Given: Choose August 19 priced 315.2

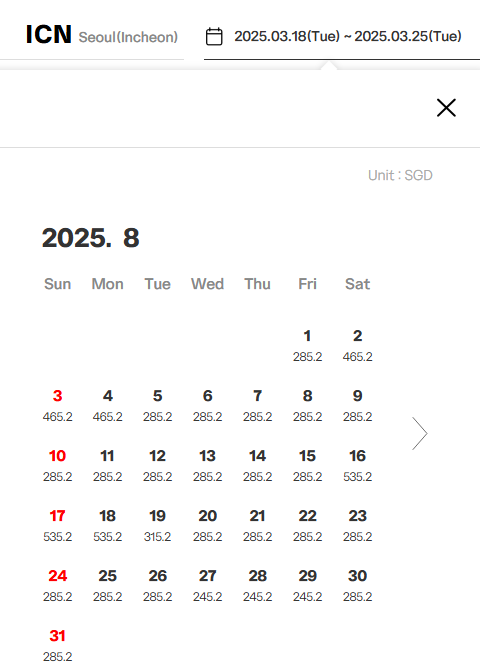Looking at the screenshot, I should coord(157,525).
